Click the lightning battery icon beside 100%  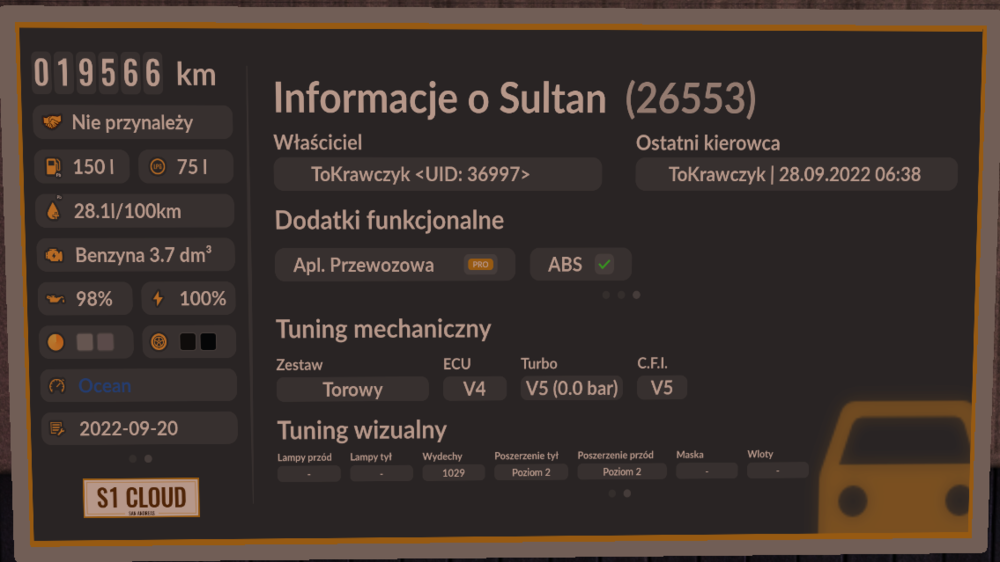(158, 299)
